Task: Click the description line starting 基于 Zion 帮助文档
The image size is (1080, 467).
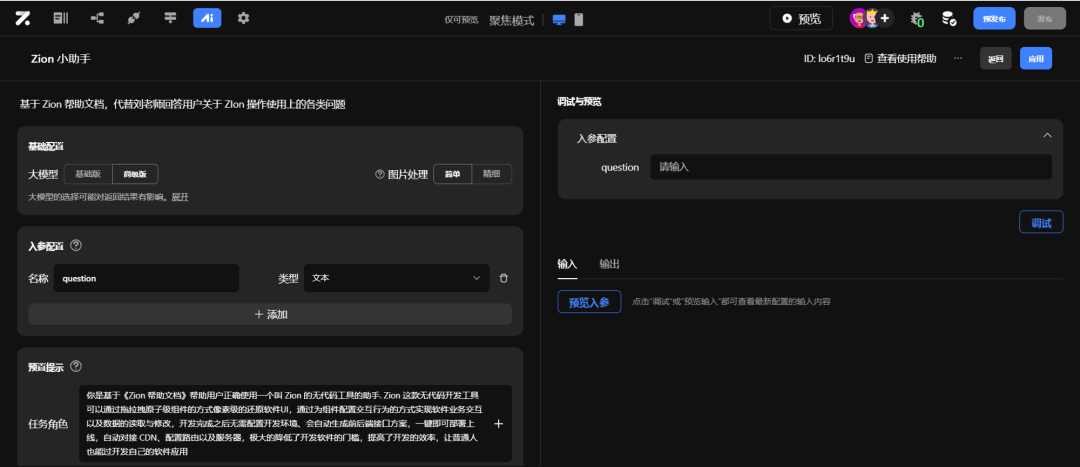Action: tap(183, 105)
